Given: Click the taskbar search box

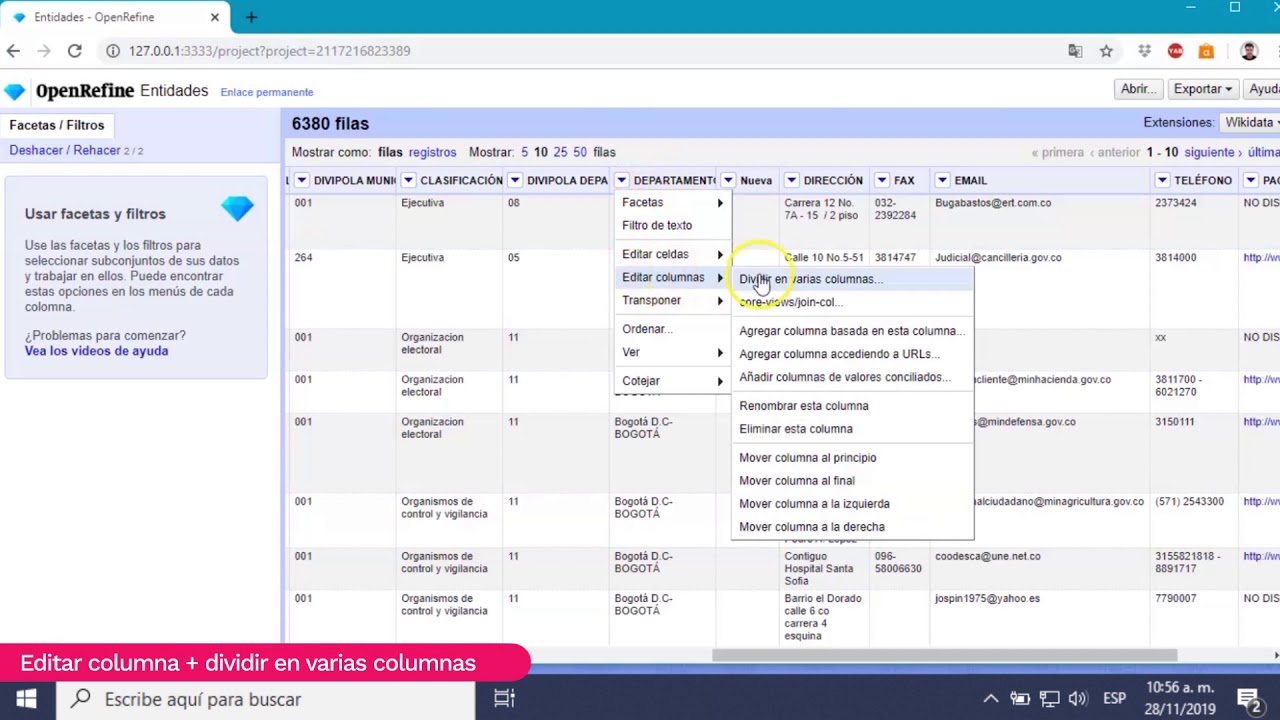Looking at the screenshot, I should point(267,699).
